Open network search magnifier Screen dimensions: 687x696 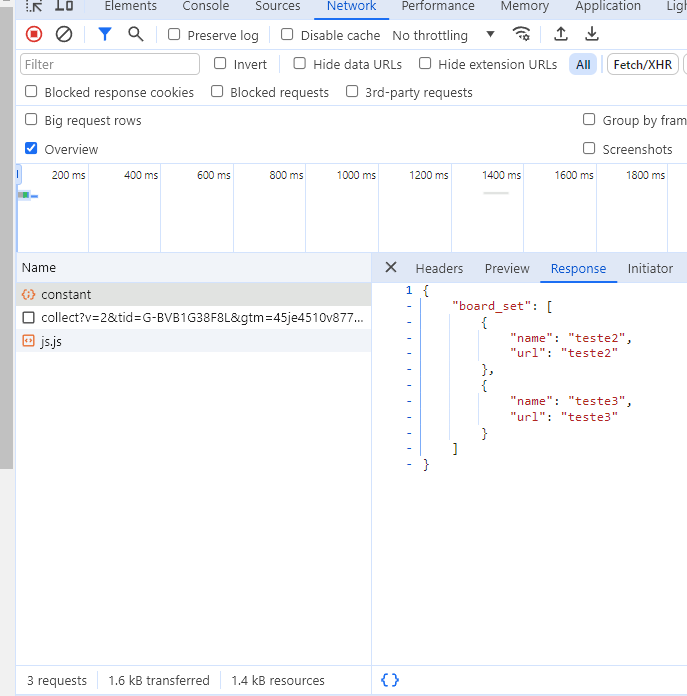pyautogui.click(x=136, y=34)
